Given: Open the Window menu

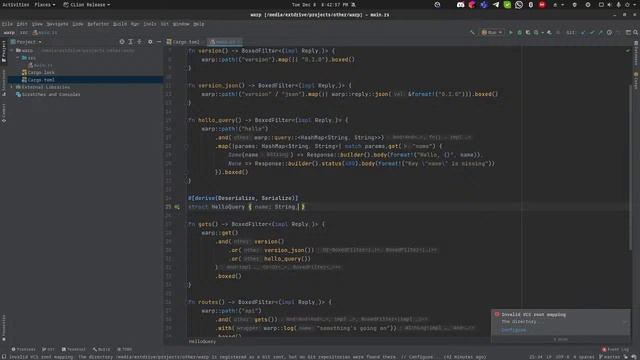Looking at the screenshot, I should point(181,24).
